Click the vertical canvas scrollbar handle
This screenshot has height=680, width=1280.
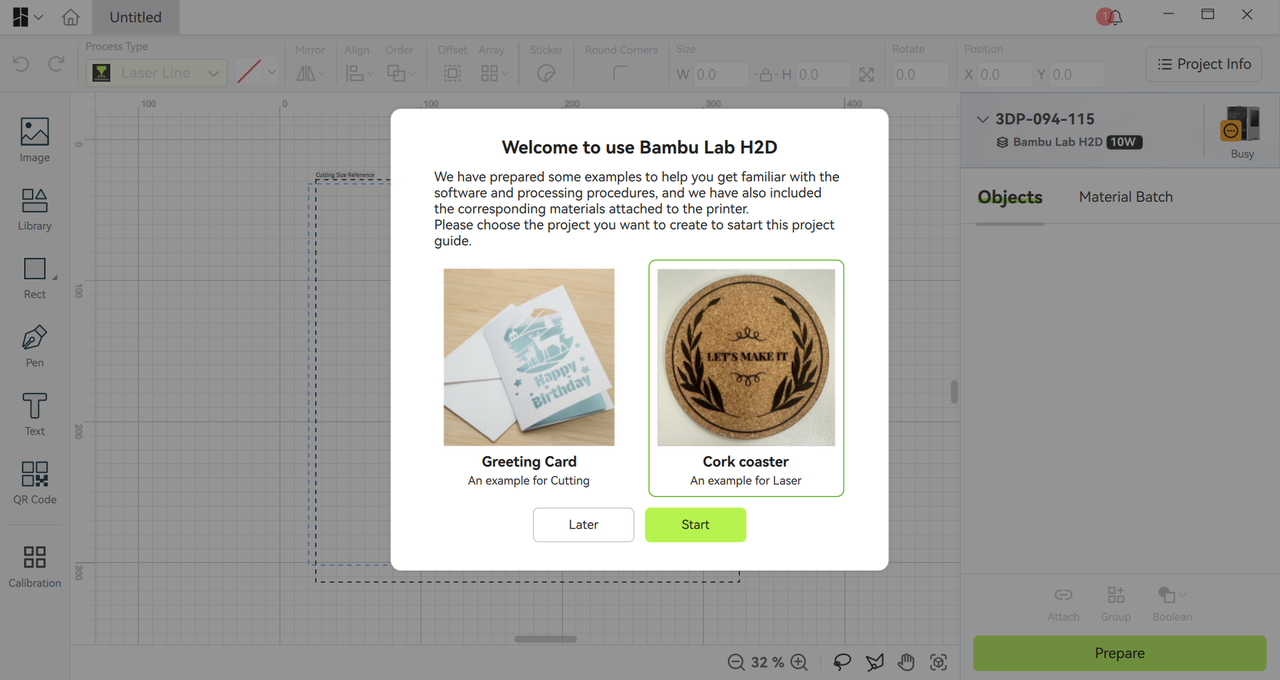click(x=954, y=391)
